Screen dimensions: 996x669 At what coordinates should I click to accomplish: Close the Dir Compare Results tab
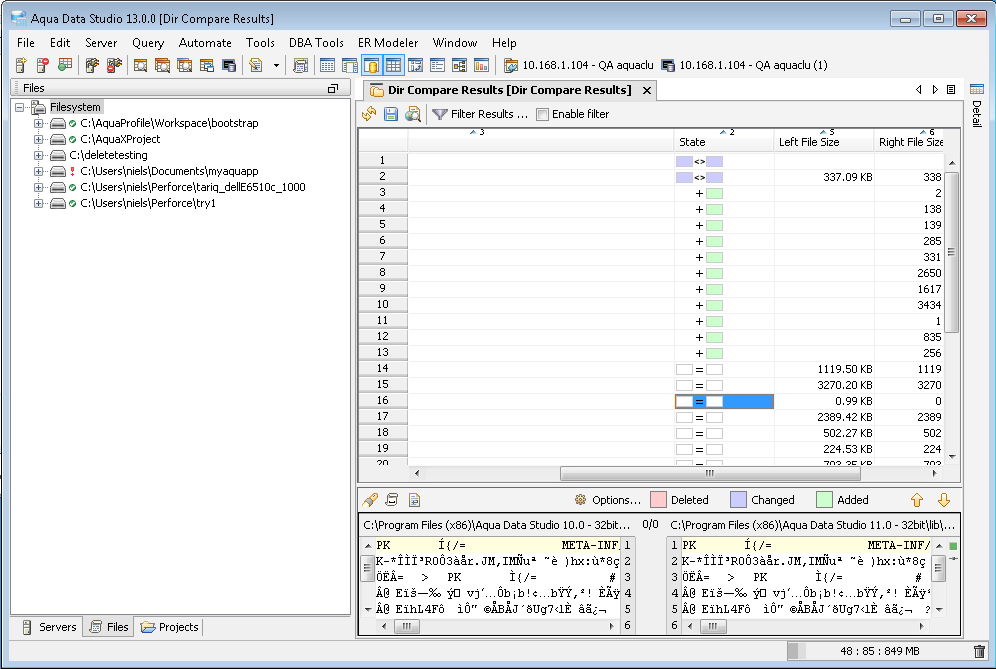[647, 90]
